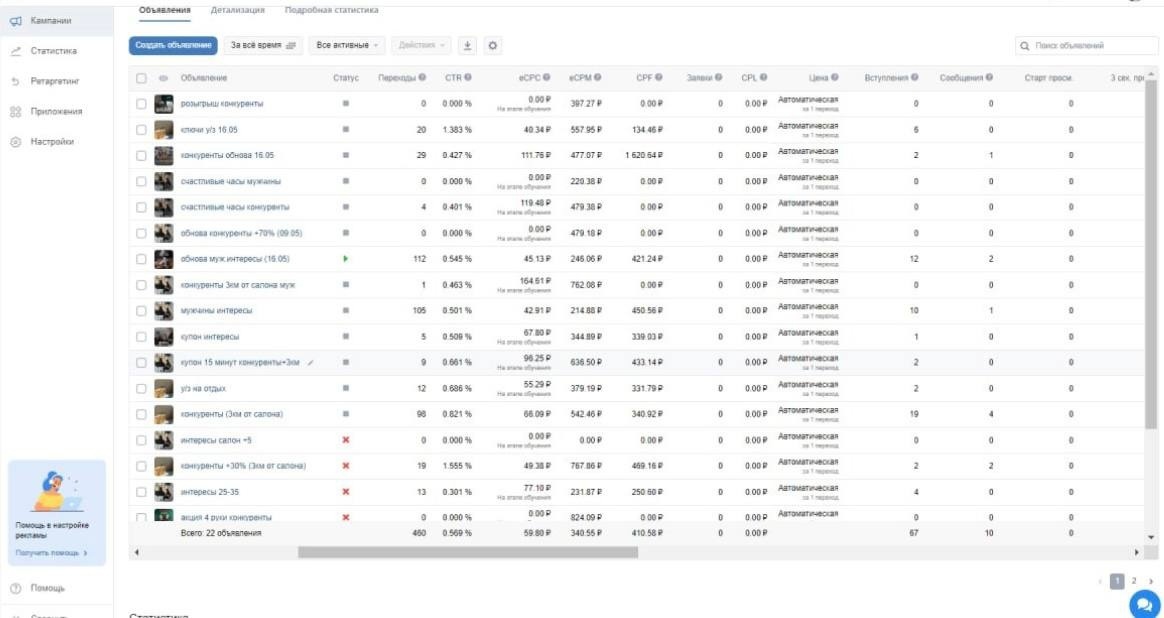Click right arrow of horizontal scrollbar
Image resolution: width=1164 pixels, height=618 pixels.
(1137, 553)
